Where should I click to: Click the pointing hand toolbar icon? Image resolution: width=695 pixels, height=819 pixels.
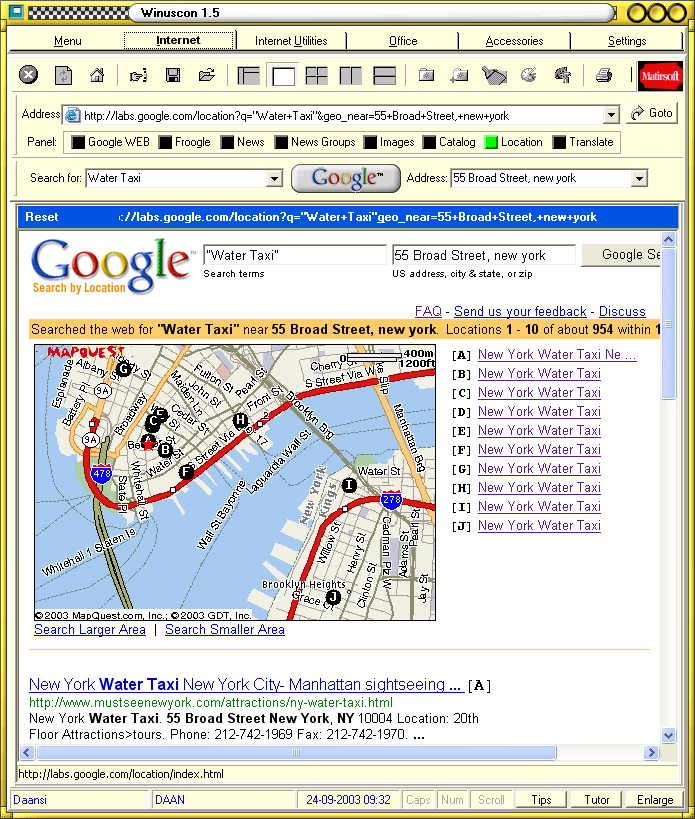[x=138, y=76]
